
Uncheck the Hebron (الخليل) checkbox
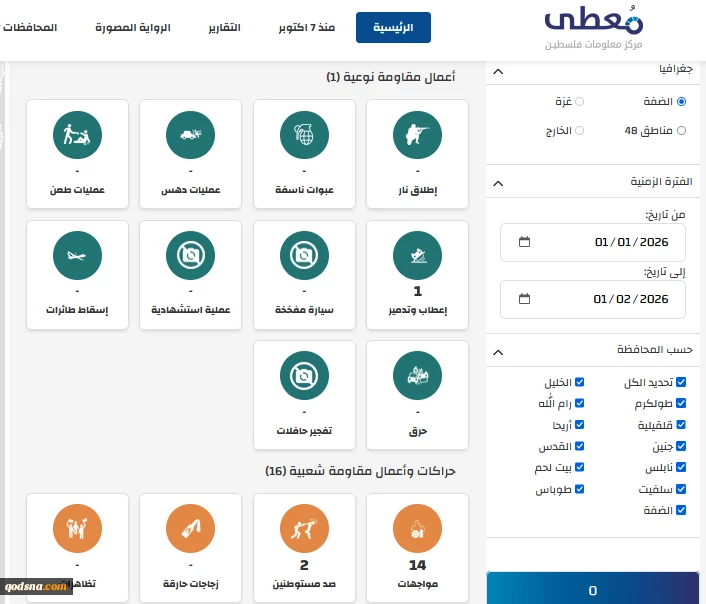[579, 383]
